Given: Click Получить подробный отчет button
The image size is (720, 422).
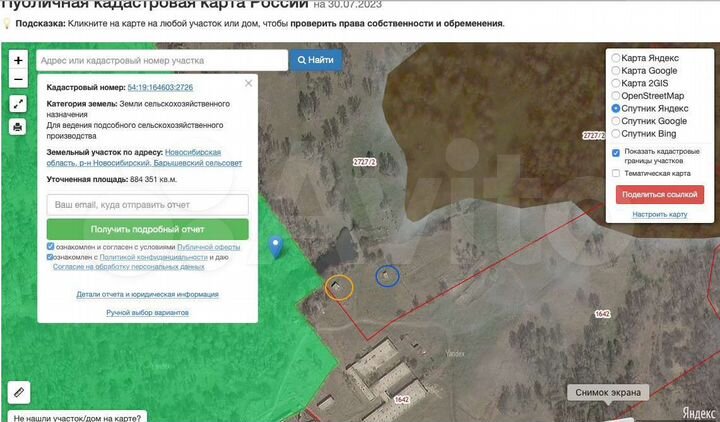Looking at the screenshot, I should (147, 229).
